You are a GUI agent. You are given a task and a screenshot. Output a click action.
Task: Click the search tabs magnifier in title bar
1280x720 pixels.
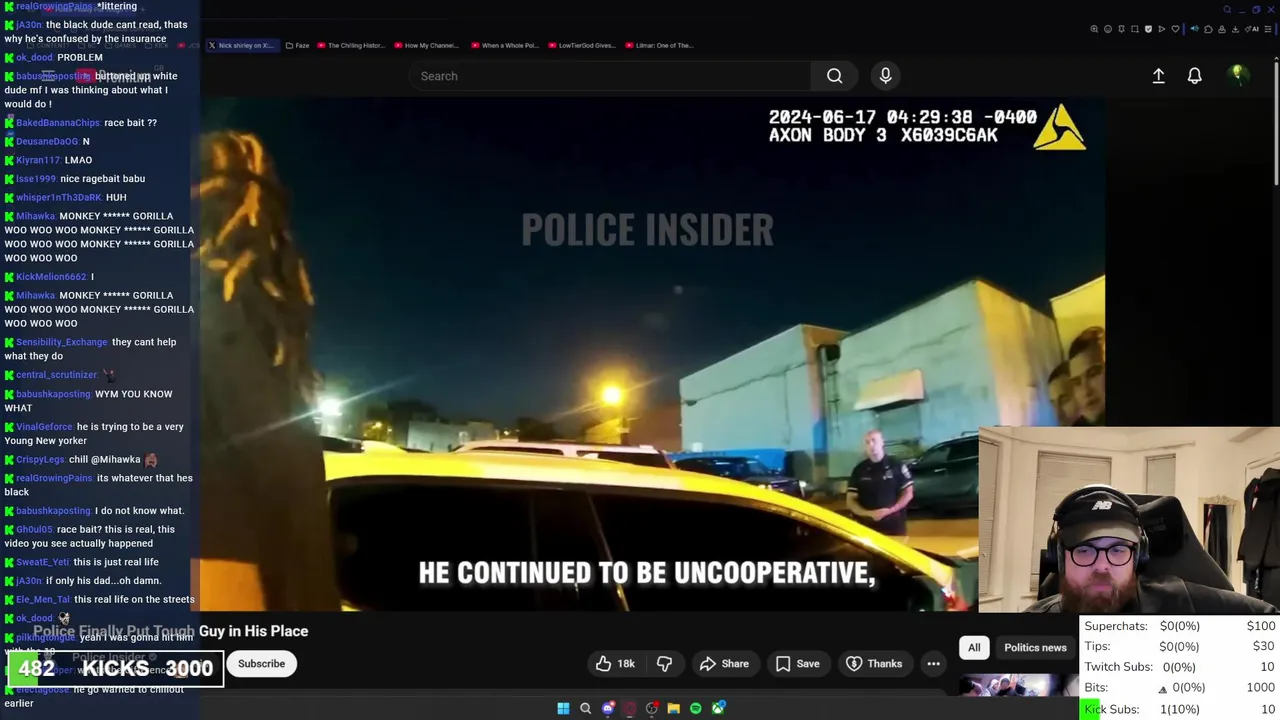[x=1227, y=10]
